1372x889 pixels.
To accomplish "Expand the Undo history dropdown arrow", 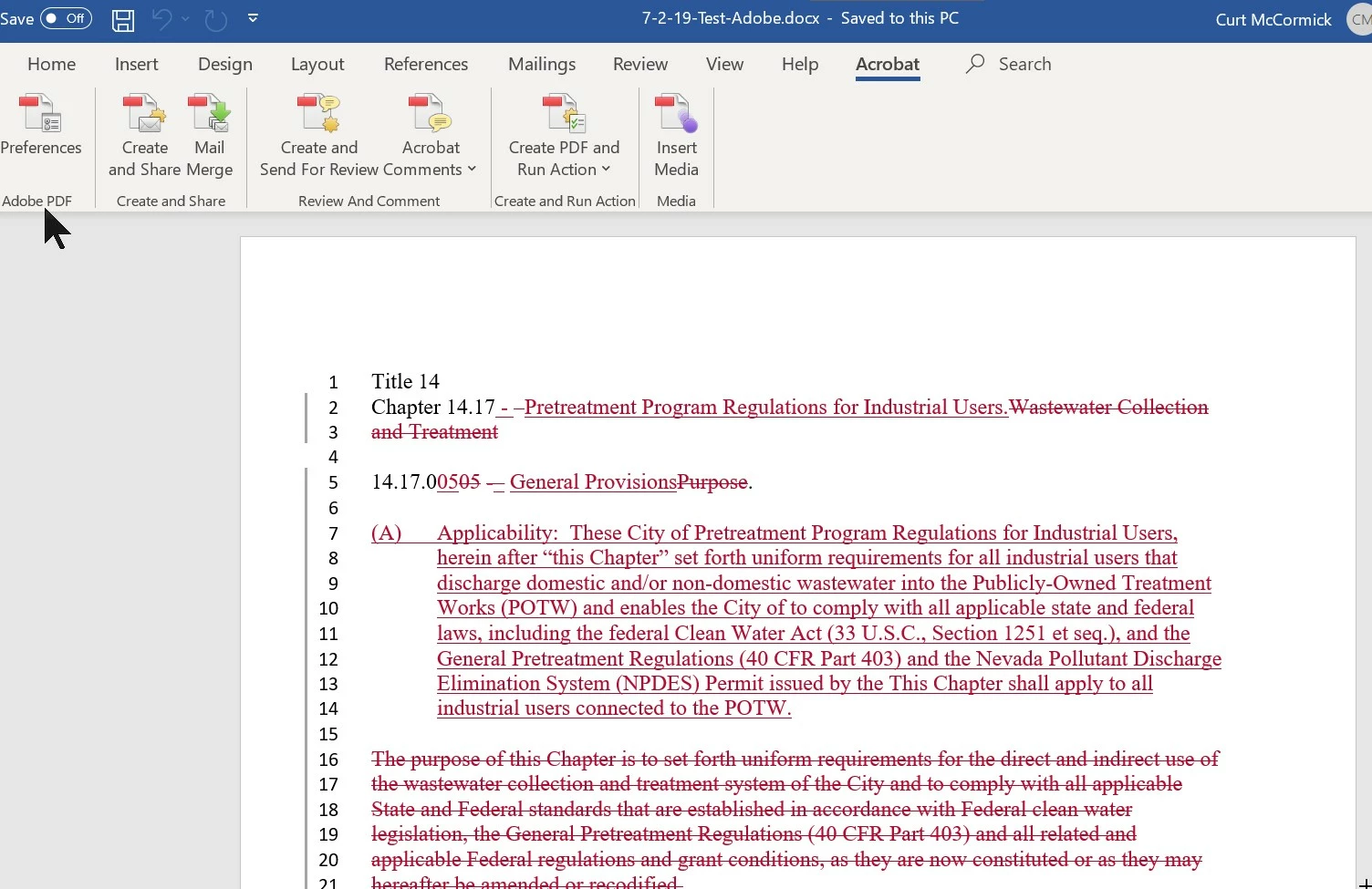I will coord(186,18).
